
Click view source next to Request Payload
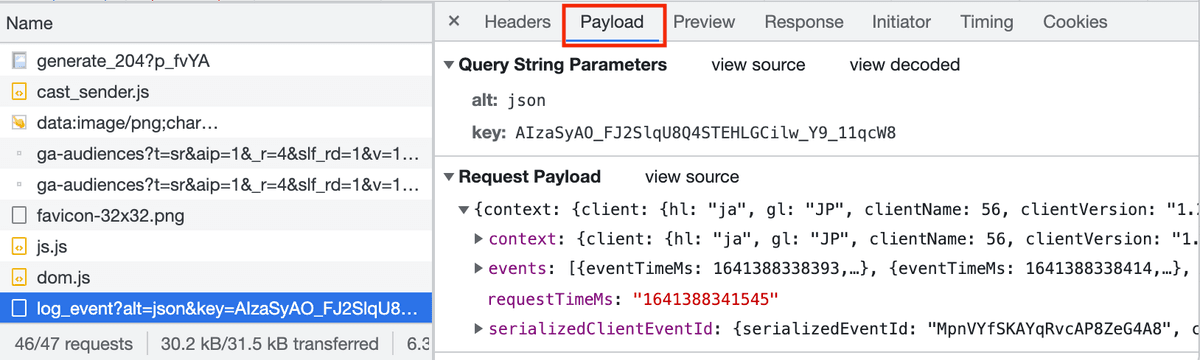pos(692,177)
